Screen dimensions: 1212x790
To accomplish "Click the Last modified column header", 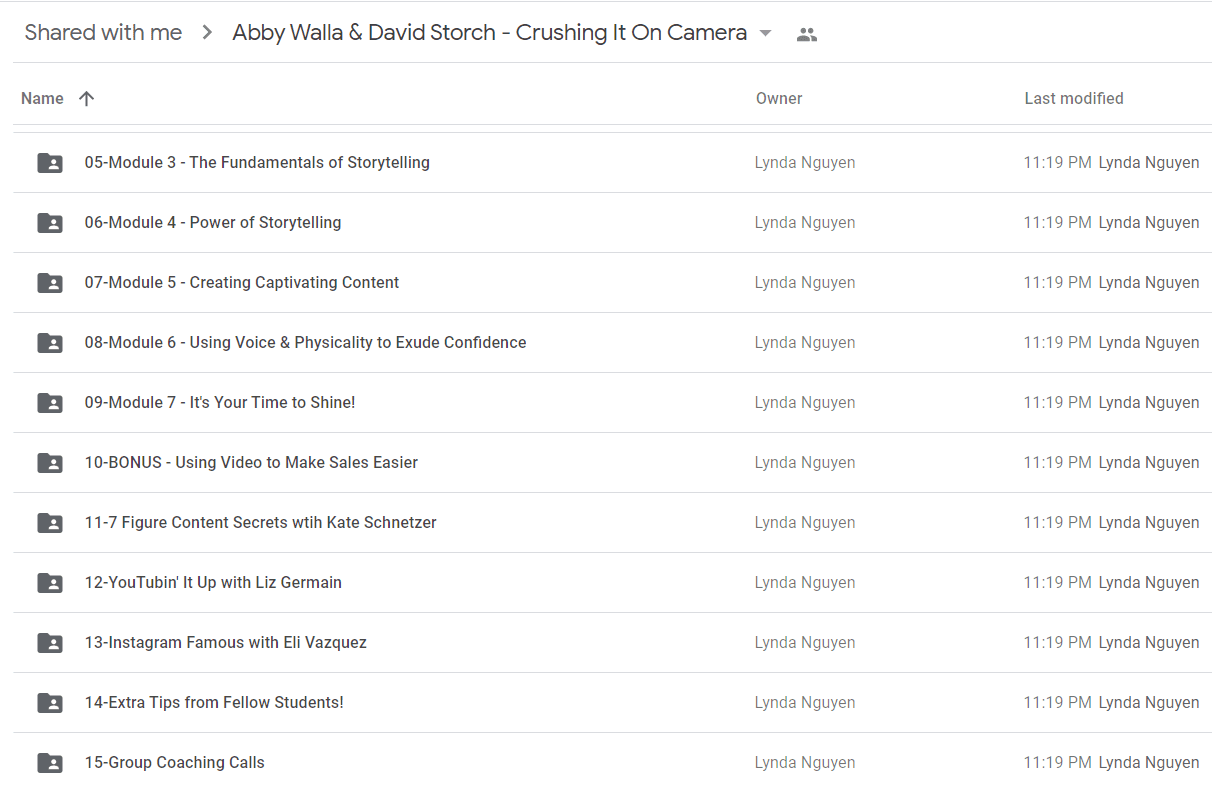I will 1074,98.
